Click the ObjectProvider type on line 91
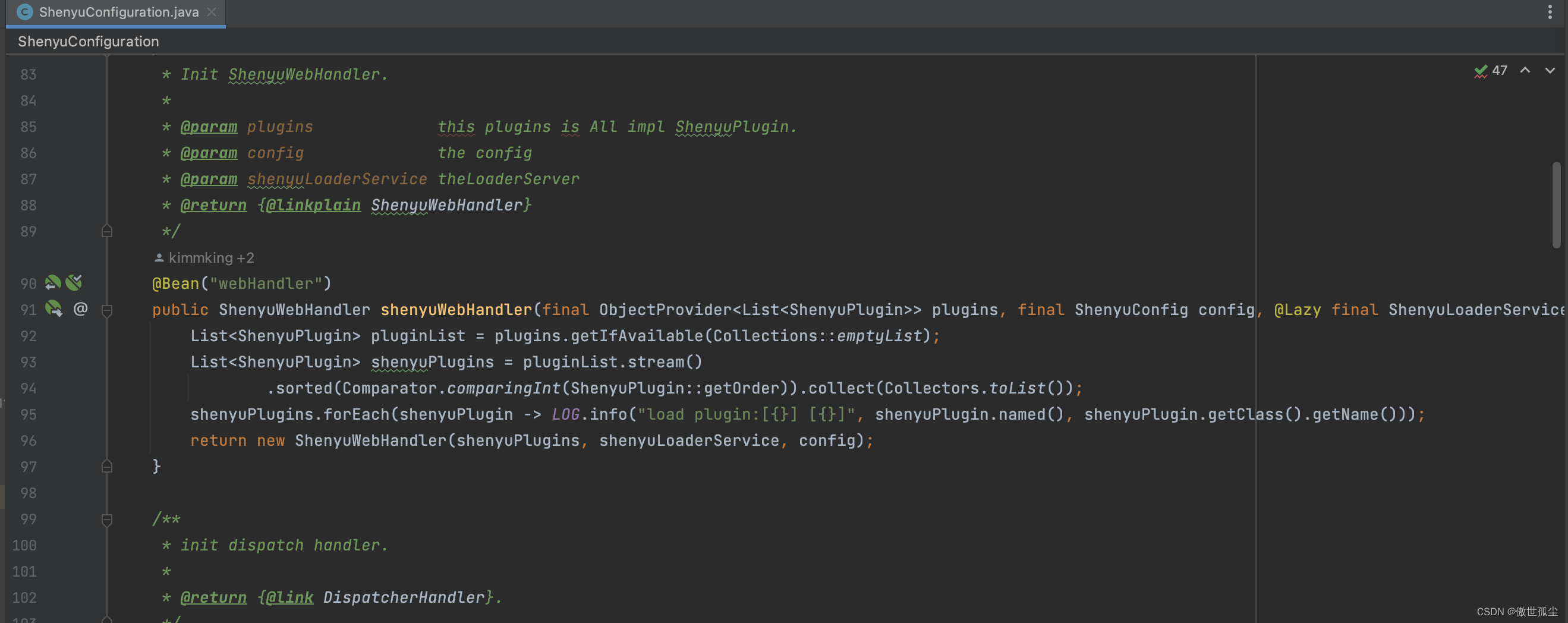 point(665,310)
